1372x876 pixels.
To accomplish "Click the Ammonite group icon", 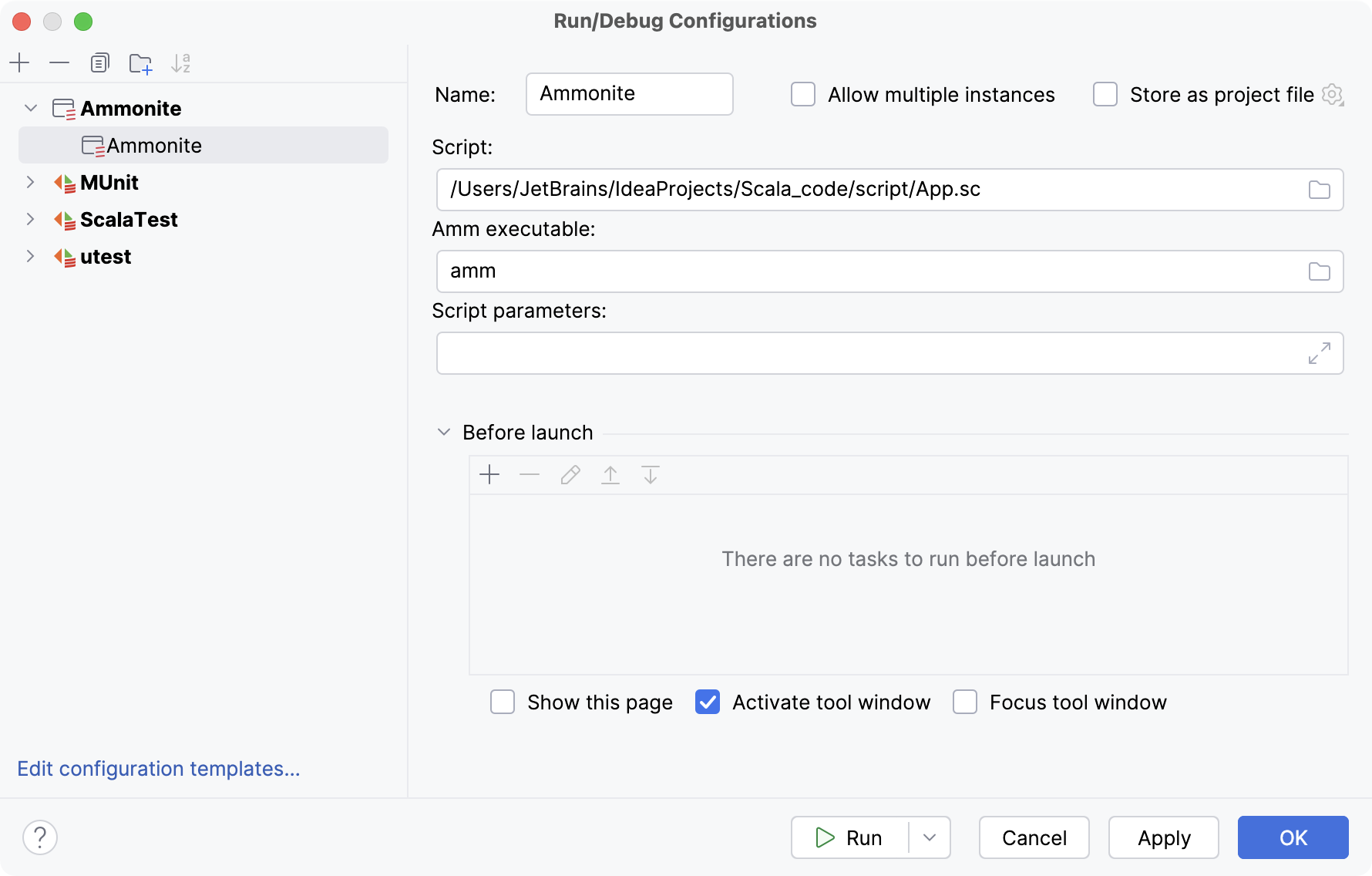I will [64, 109].
